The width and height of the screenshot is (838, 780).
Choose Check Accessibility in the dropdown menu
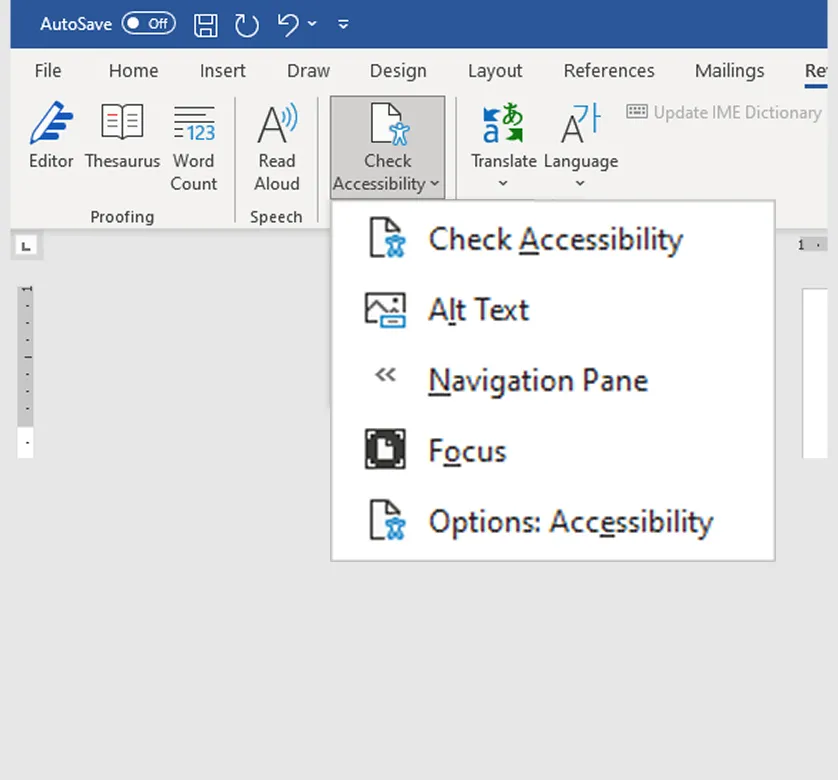pyautogui.click(x=554, y=240)
